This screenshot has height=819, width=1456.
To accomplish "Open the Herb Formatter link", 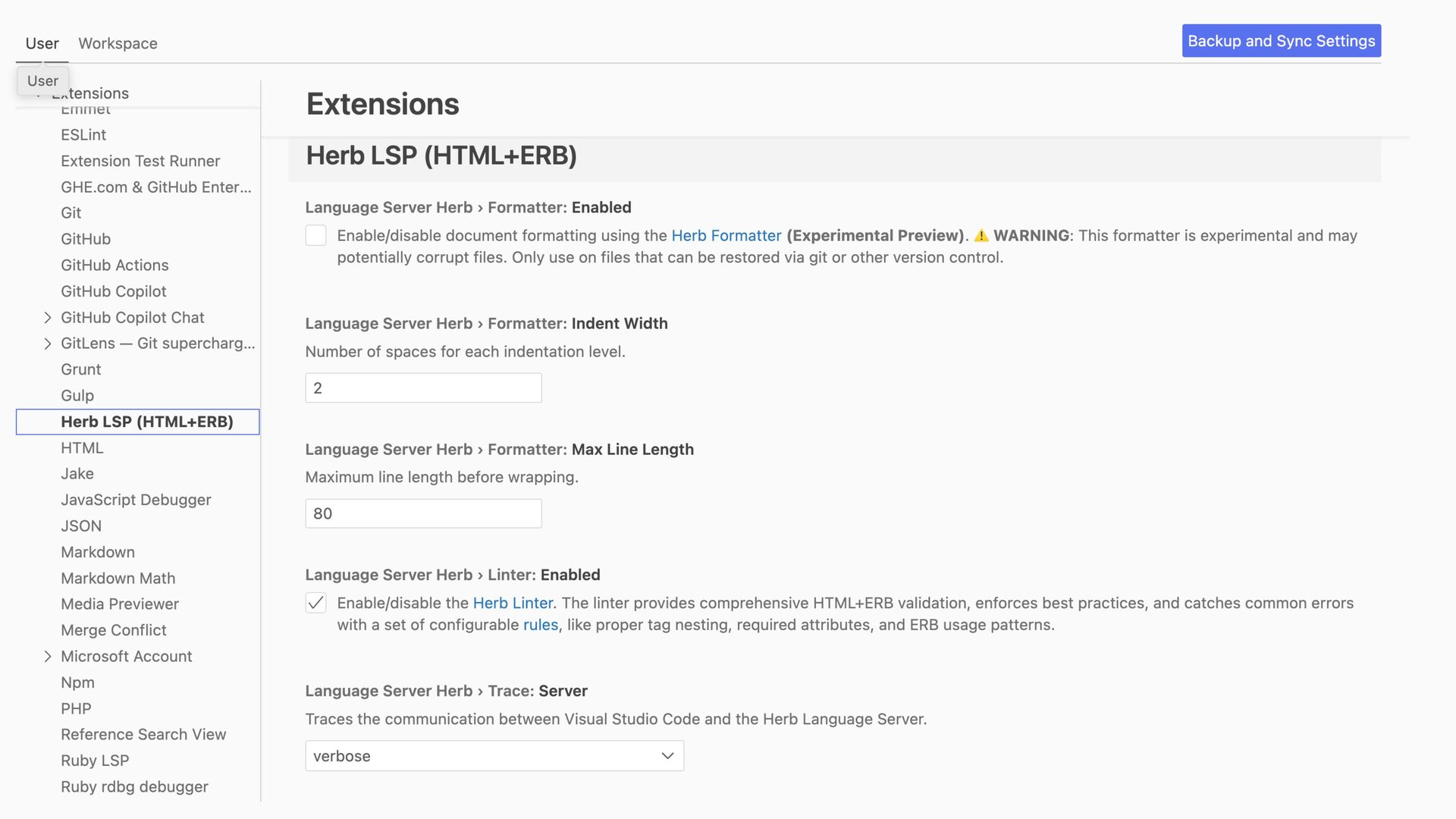I will (x=726, y=236).
